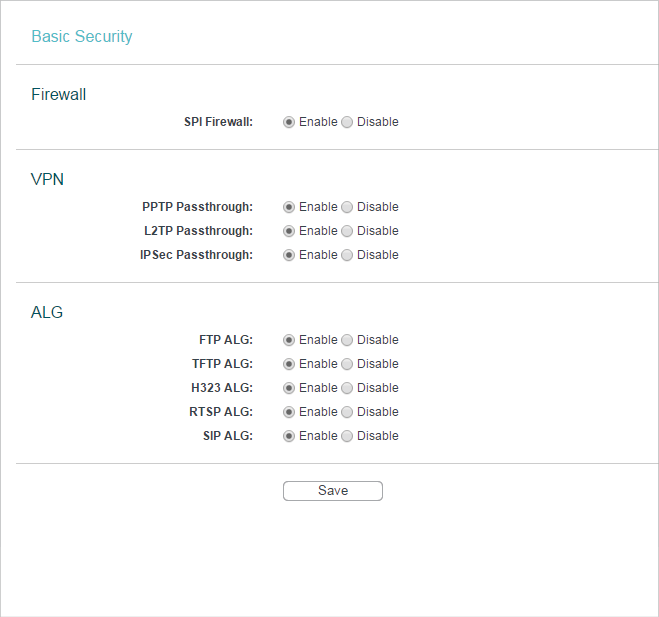Set FTP ALG to Disable

point(347,340)
